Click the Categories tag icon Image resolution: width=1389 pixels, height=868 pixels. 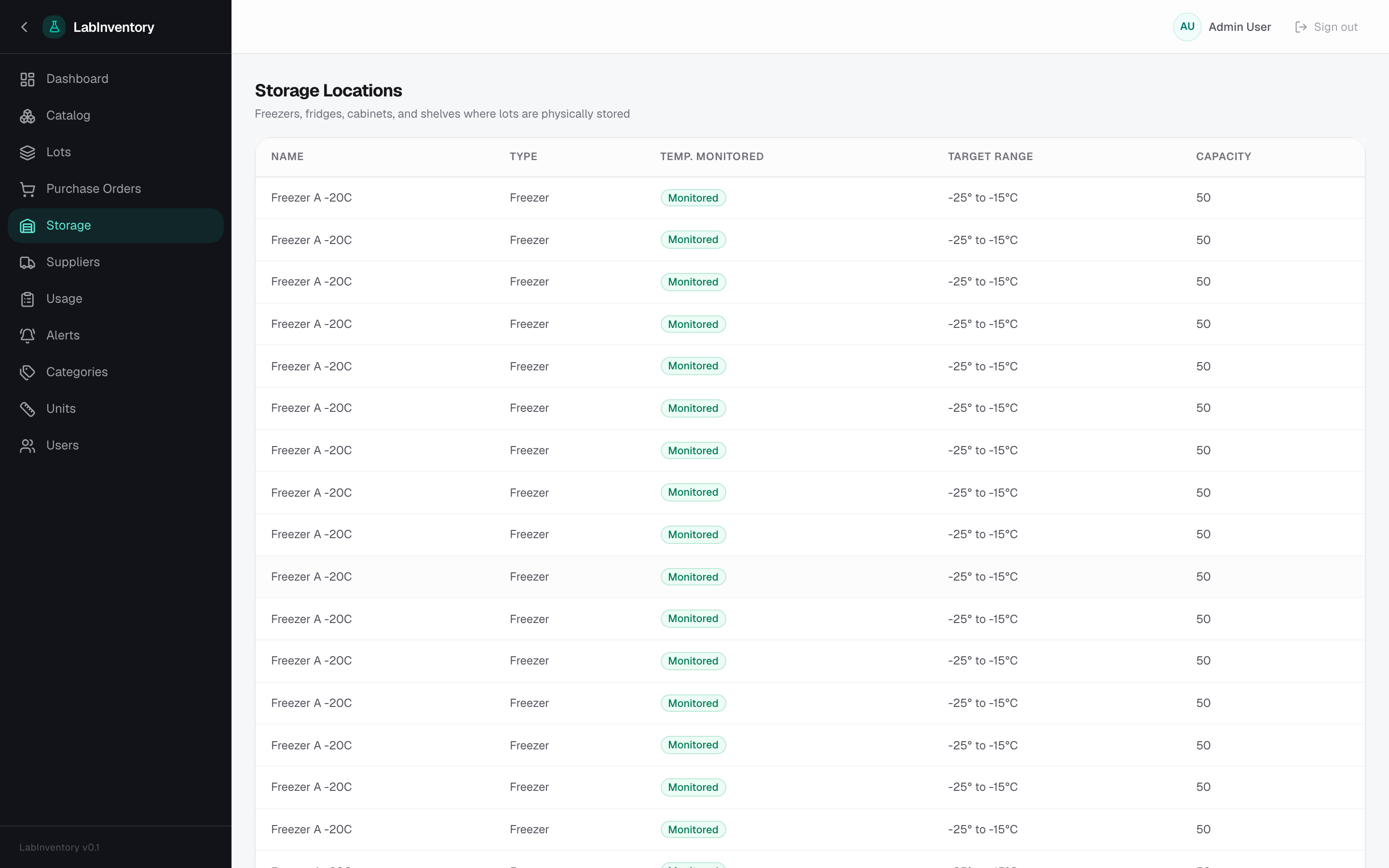[27, 372]
